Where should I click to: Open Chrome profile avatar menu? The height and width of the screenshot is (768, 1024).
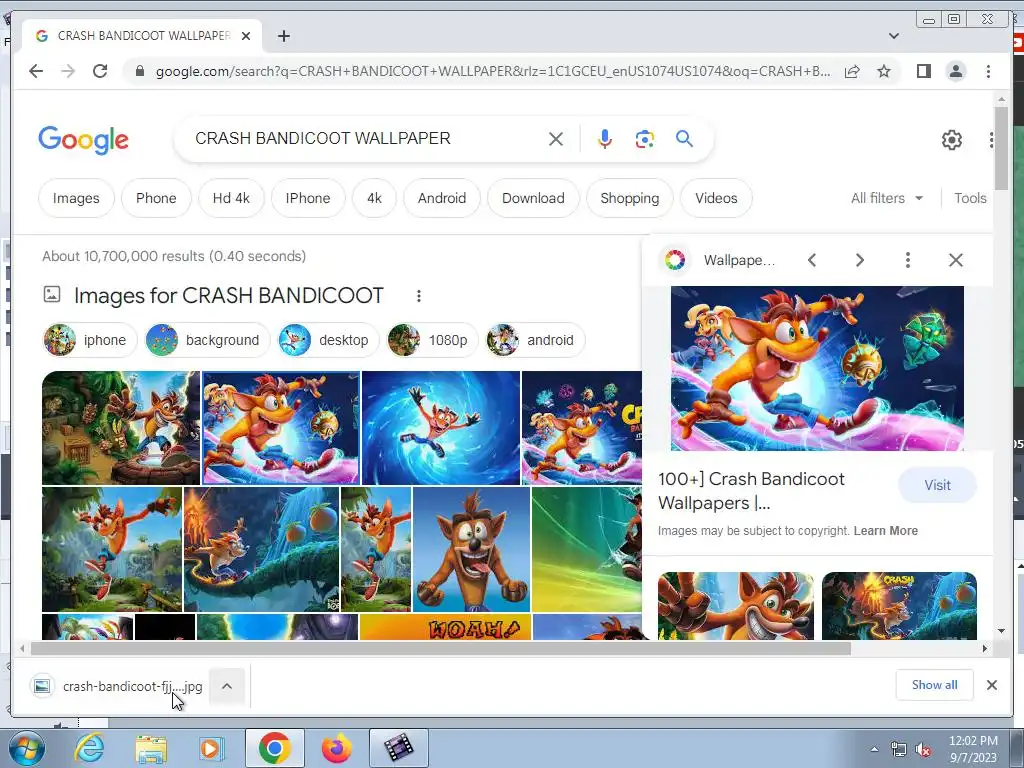(x=955, y=71)
